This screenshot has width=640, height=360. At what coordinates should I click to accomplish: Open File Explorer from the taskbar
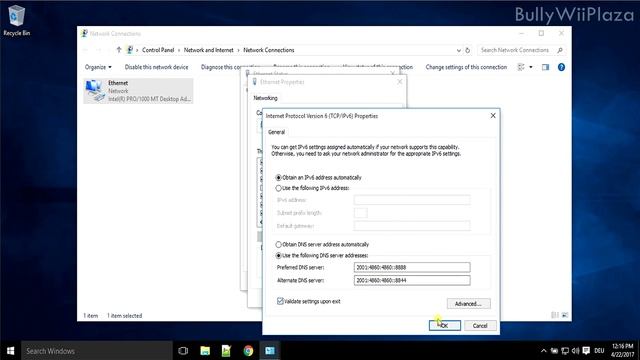(205, 351)
